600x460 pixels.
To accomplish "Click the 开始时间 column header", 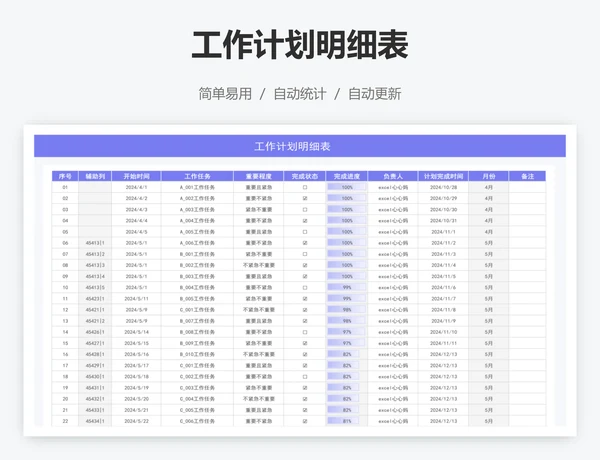I will pyautogui.click(x=136, y=176).
